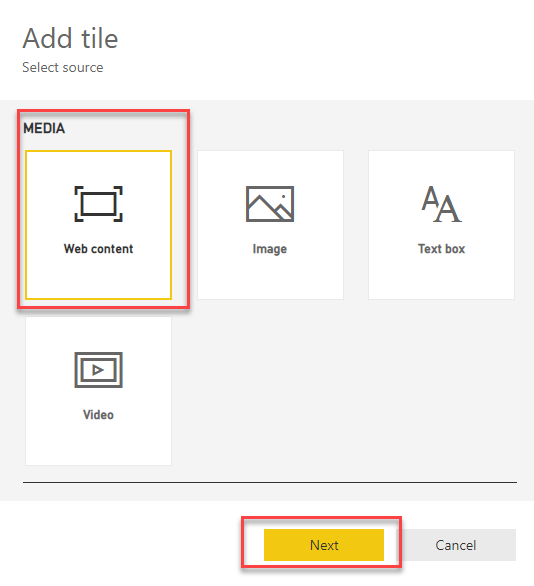The image size is (534, 586).
Task: Select the Image picture icon
Action: [270, 204]
